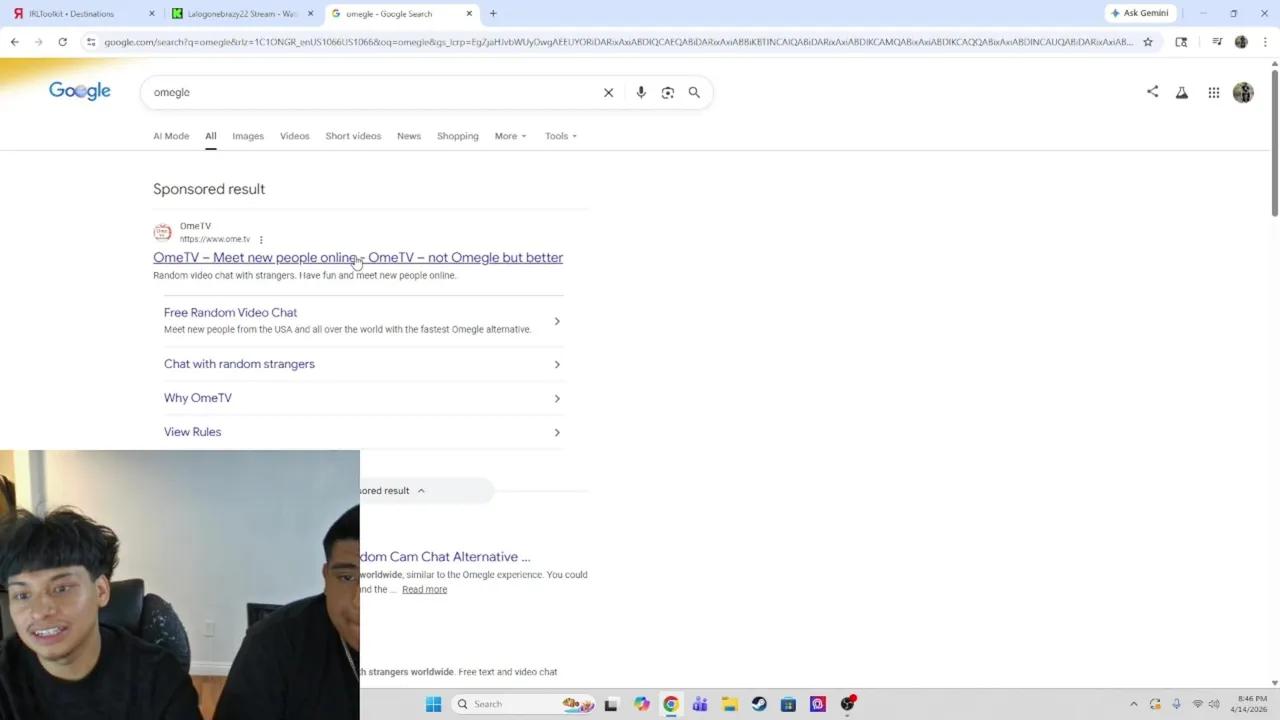This screenshot has width=1280, height=720.
Task: Expand the More dropdown
Action: click(x=510, y=136)
